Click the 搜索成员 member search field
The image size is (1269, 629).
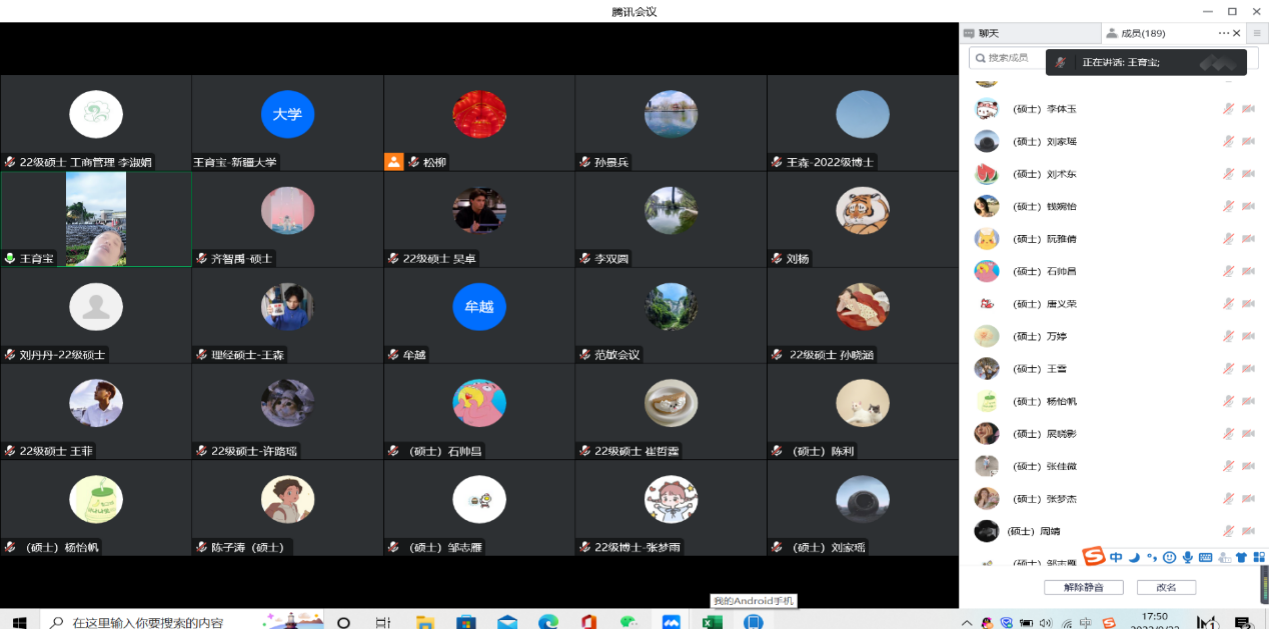pyautogui.click(x=1010, y=57)
